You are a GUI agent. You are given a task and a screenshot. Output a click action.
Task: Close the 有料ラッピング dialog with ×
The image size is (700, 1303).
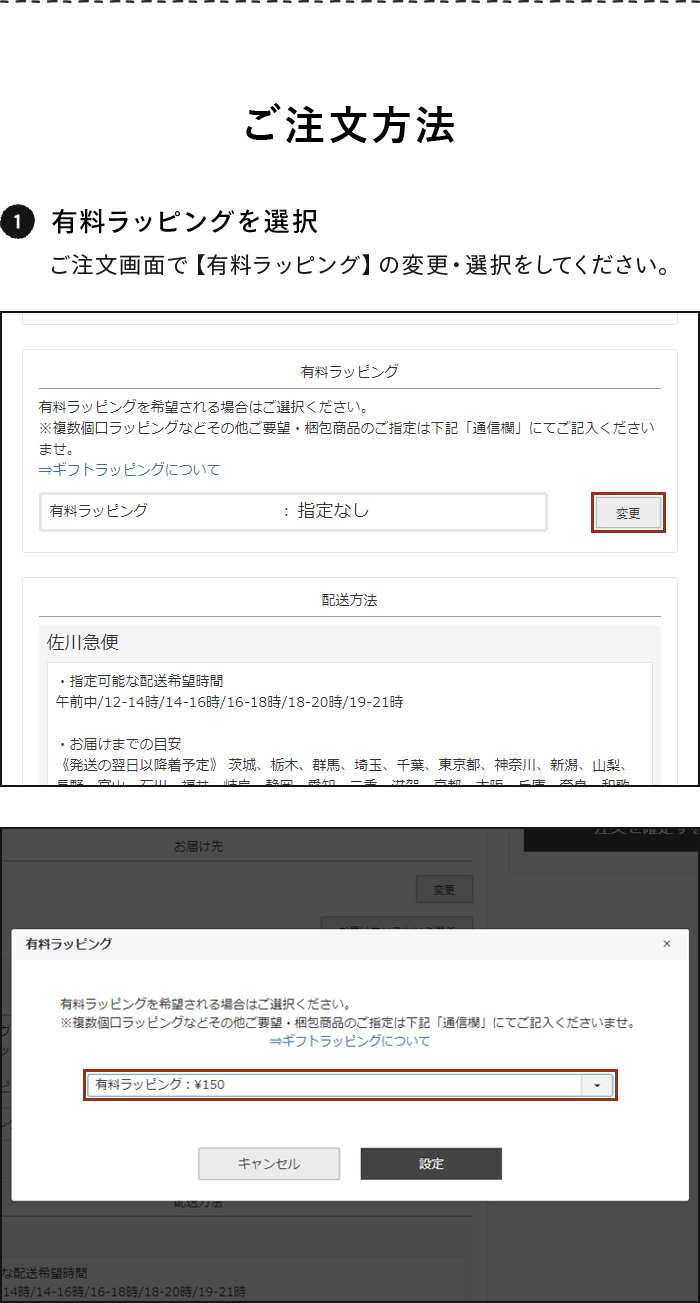[667, 944]
